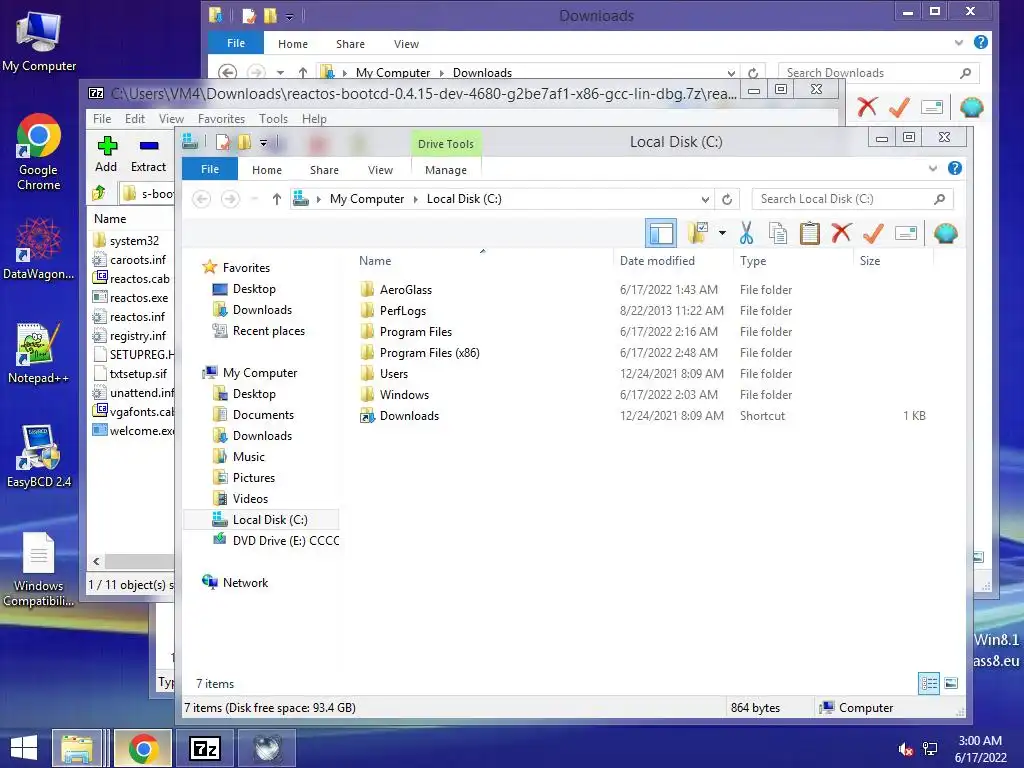This screenshot has height=768, width=1024.
Task: Open recent locations dropdown next to forward arrow
Action: click(x=255, y=199)
